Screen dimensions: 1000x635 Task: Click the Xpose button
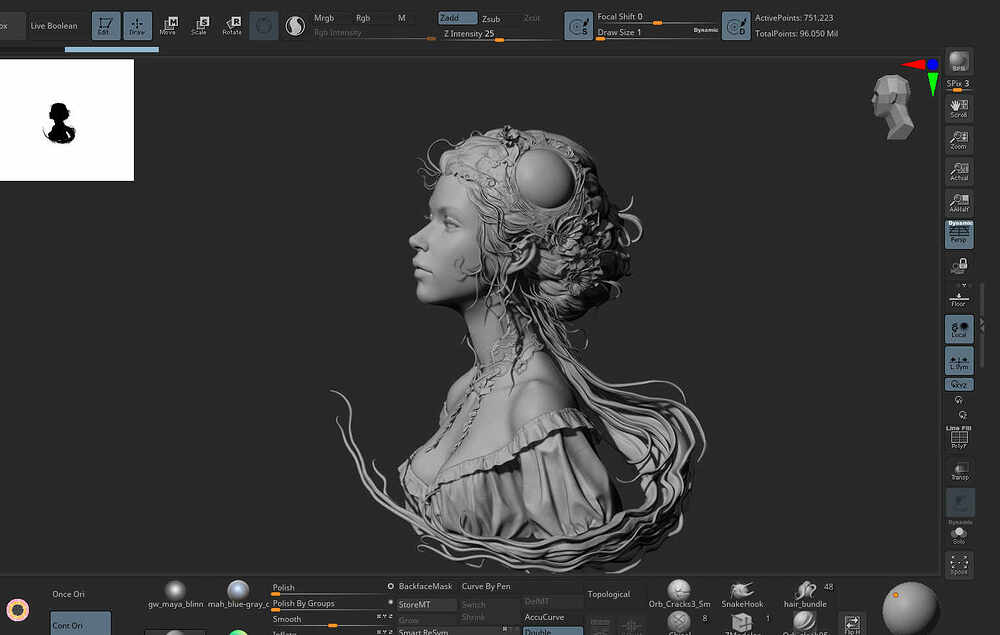tap(959, 564)
